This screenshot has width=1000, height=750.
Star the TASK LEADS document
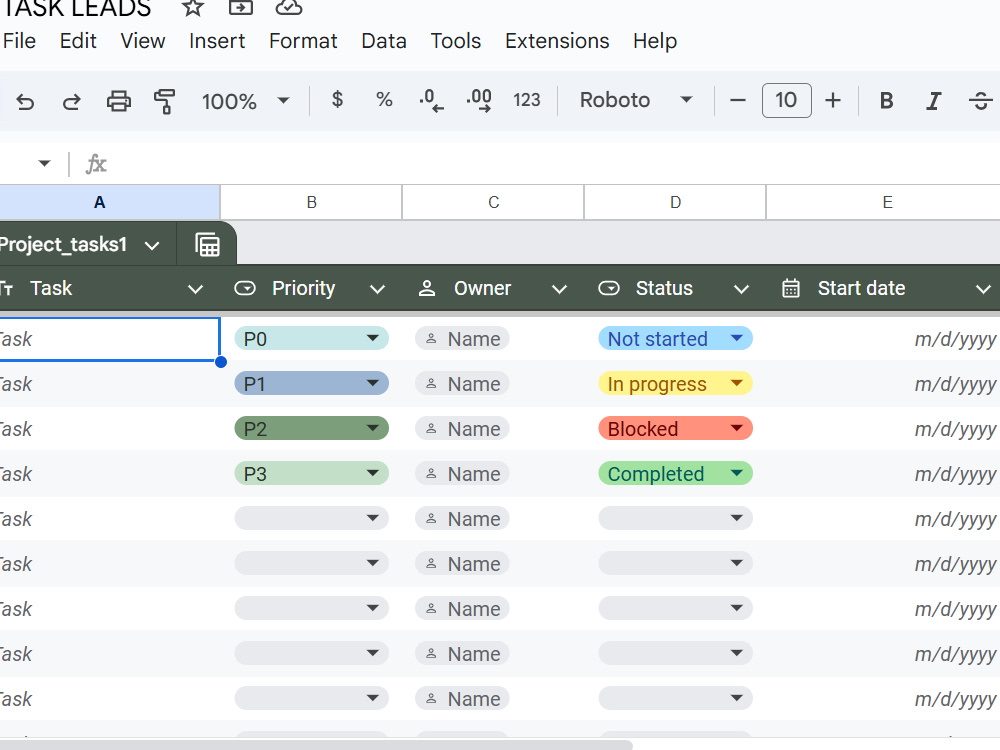192,7
